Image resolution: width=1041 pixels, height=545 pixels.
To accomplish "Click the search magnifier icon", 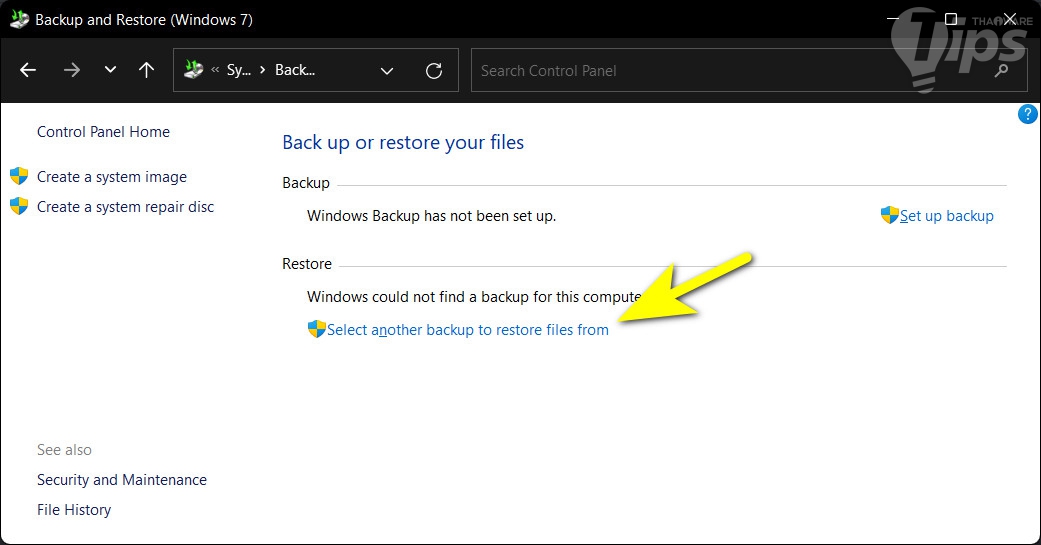I will click(1001, 71).
